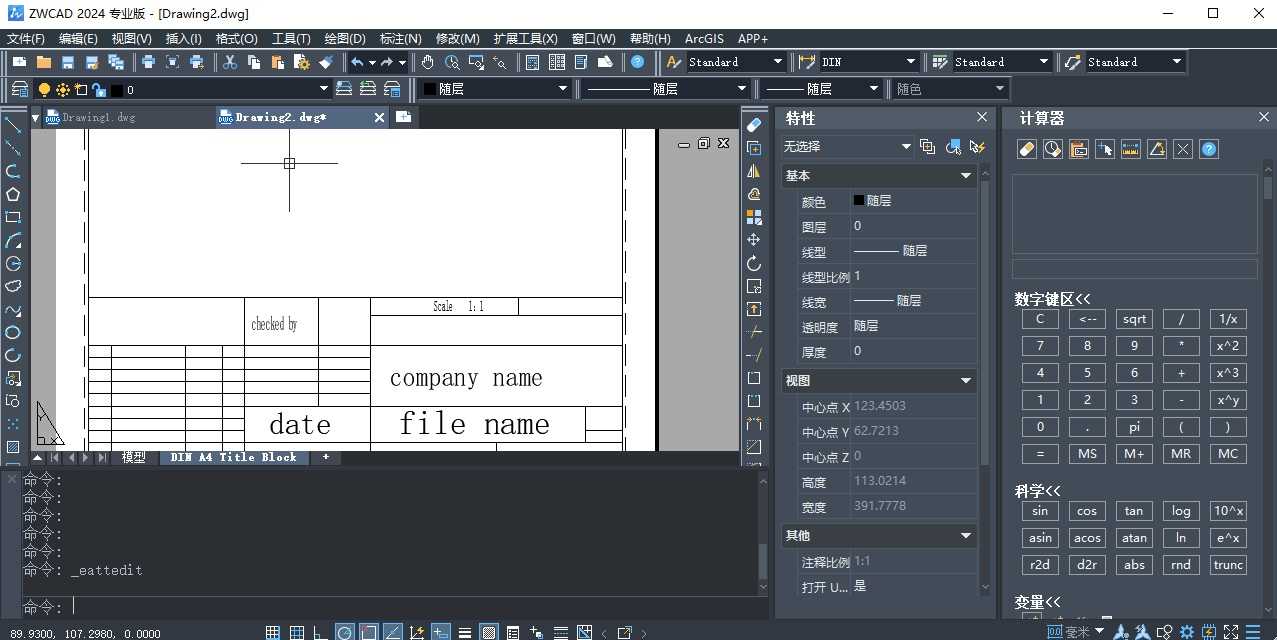
Task: Activate the Pan tool in the top toolbar
Action: pos(427,62)
